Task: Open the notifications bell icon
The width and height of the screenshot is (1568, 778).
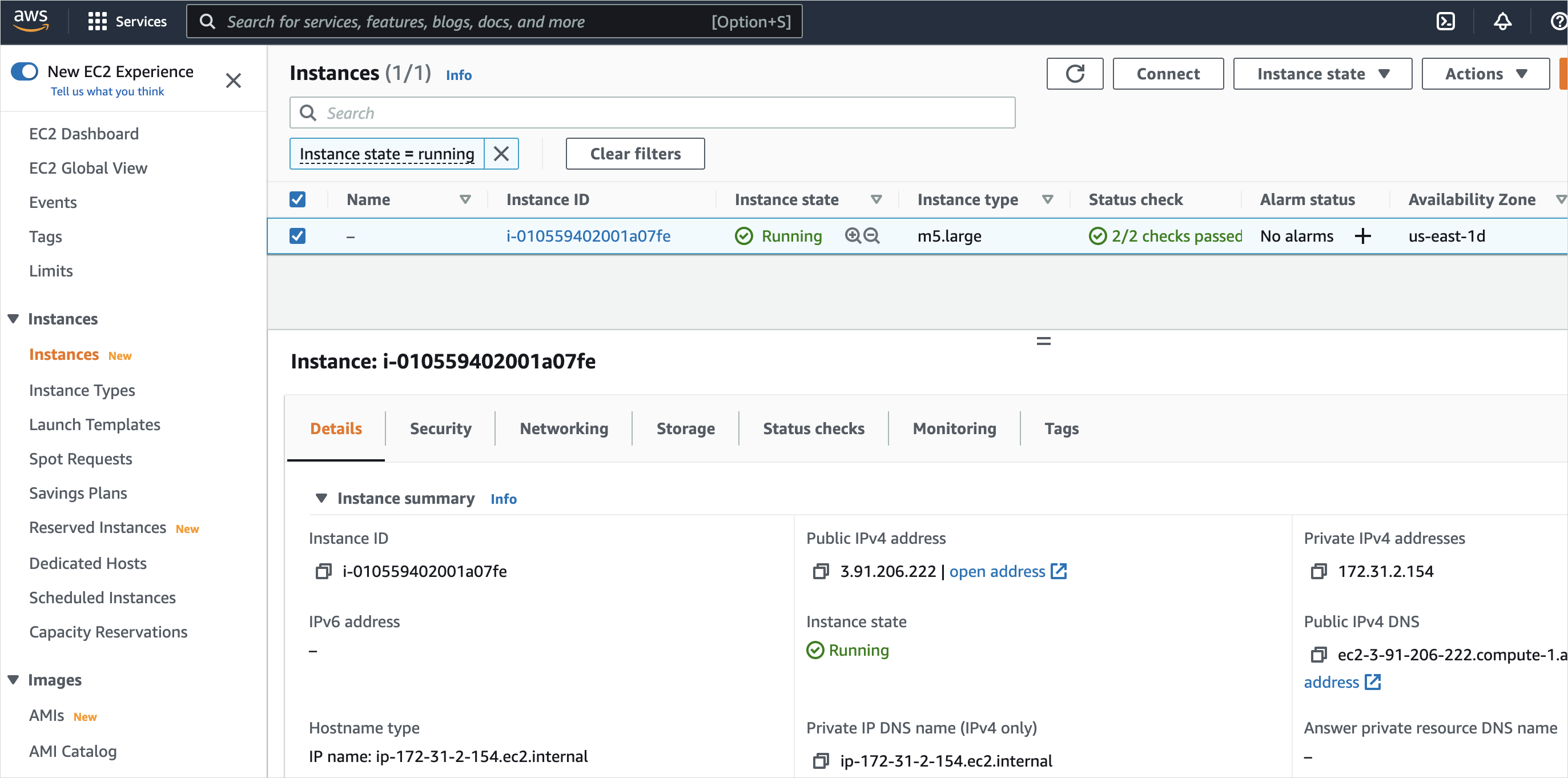Action: coord(1502,22)
